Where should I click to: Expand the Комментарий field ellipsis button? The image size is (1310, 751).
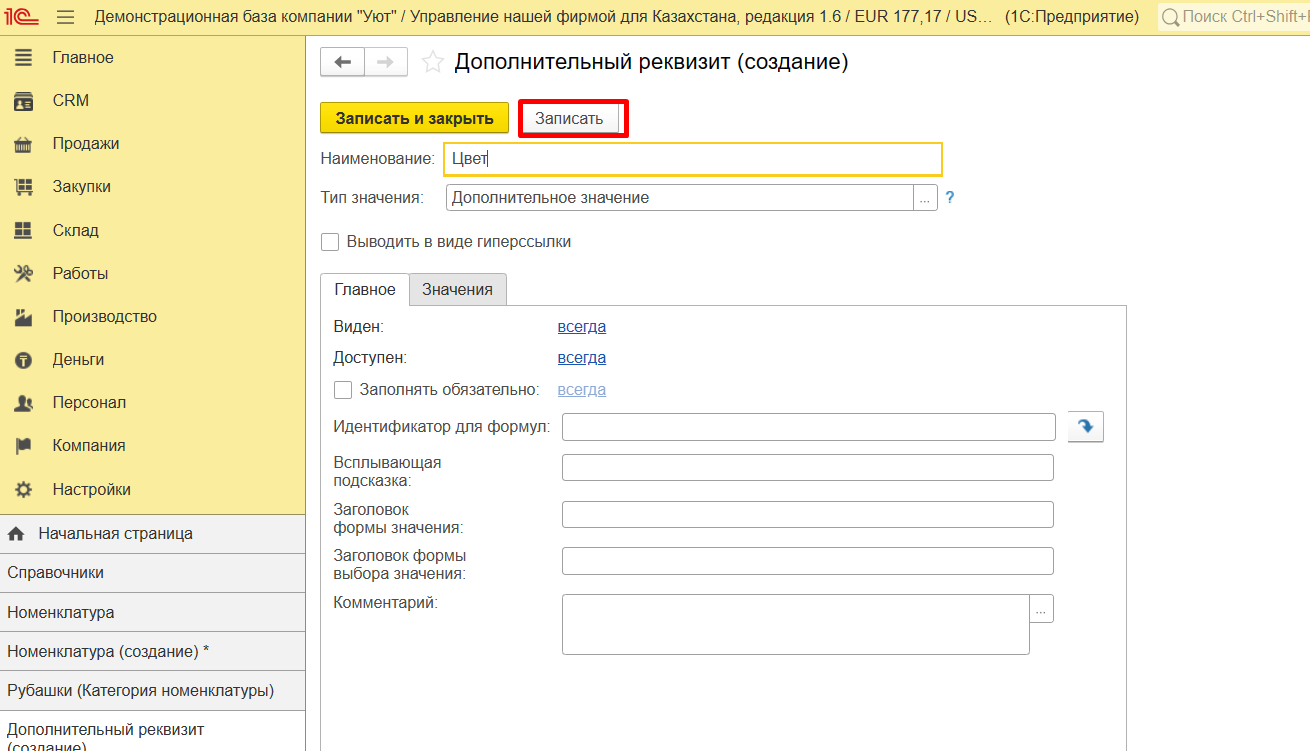pyautogui.click(x=1041, y=608)
